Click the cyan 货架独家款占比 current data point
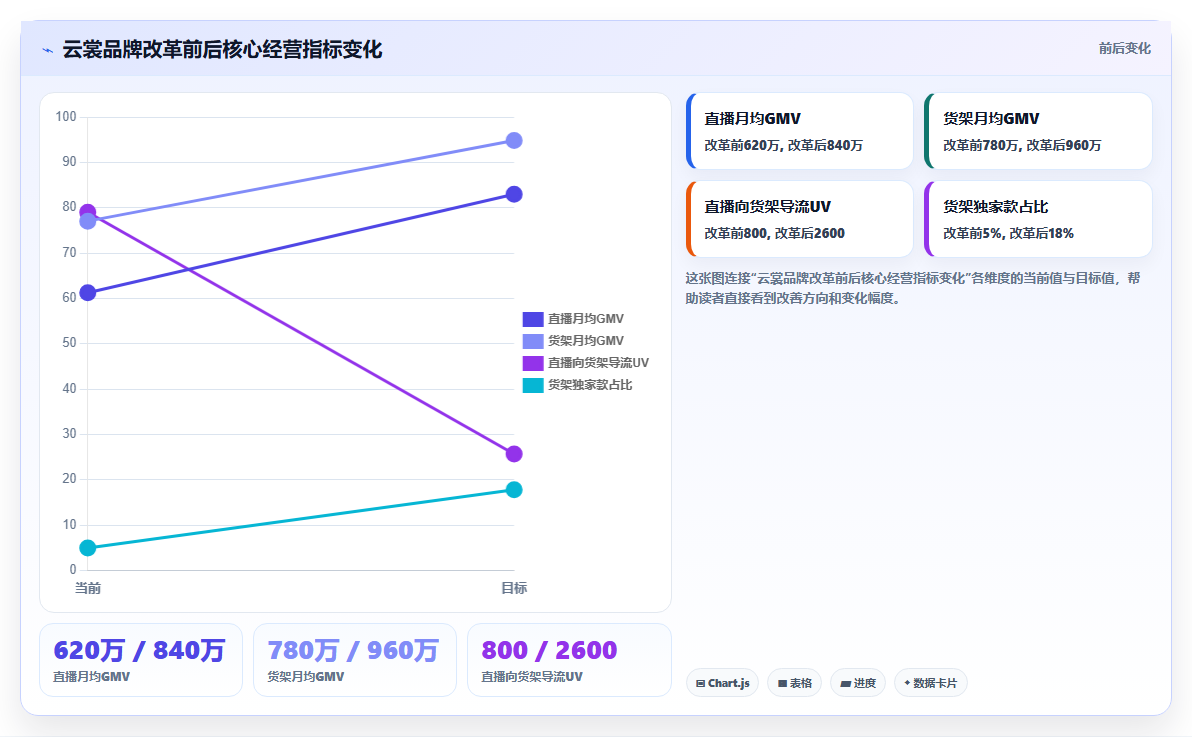The height and width of the screenshot is (737, 1192). (87, 548)
